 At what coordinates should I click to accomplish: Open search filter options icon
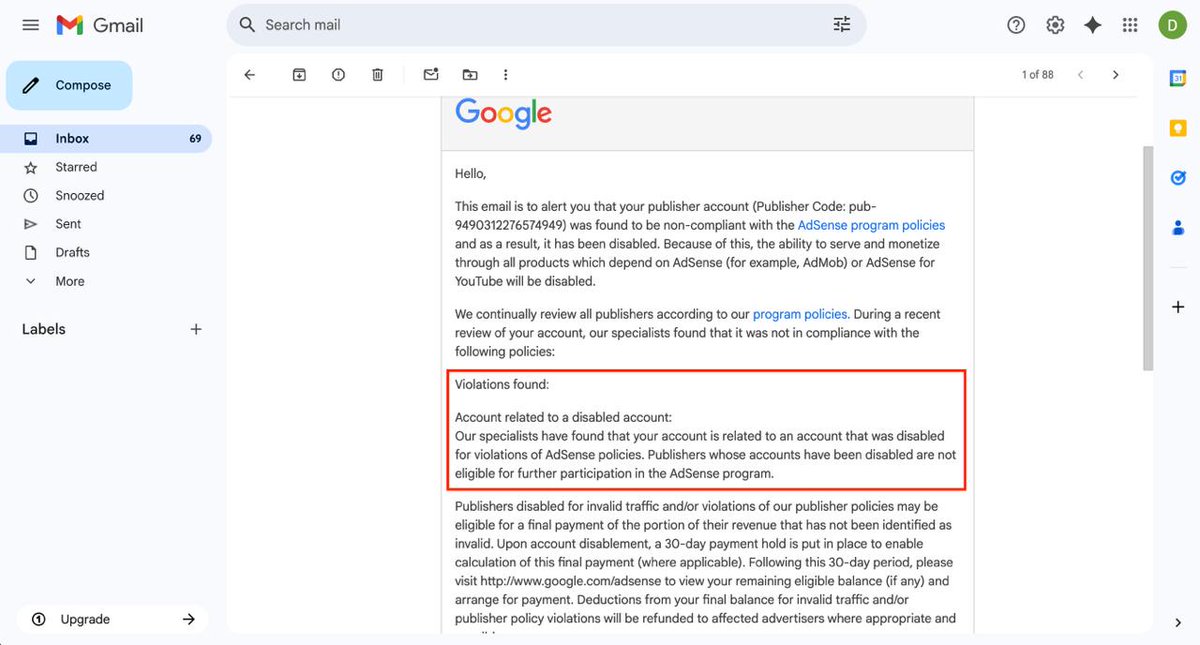coord(842,25)
